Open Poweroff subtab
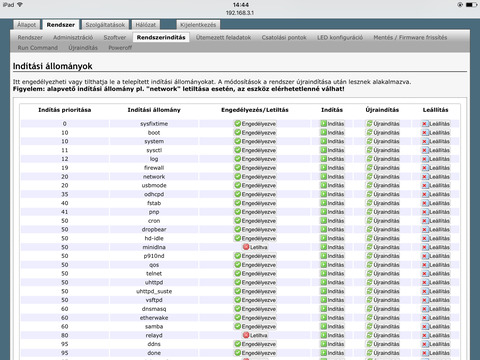480x360 pixels. pyautogui.click(x=120, y=48)
